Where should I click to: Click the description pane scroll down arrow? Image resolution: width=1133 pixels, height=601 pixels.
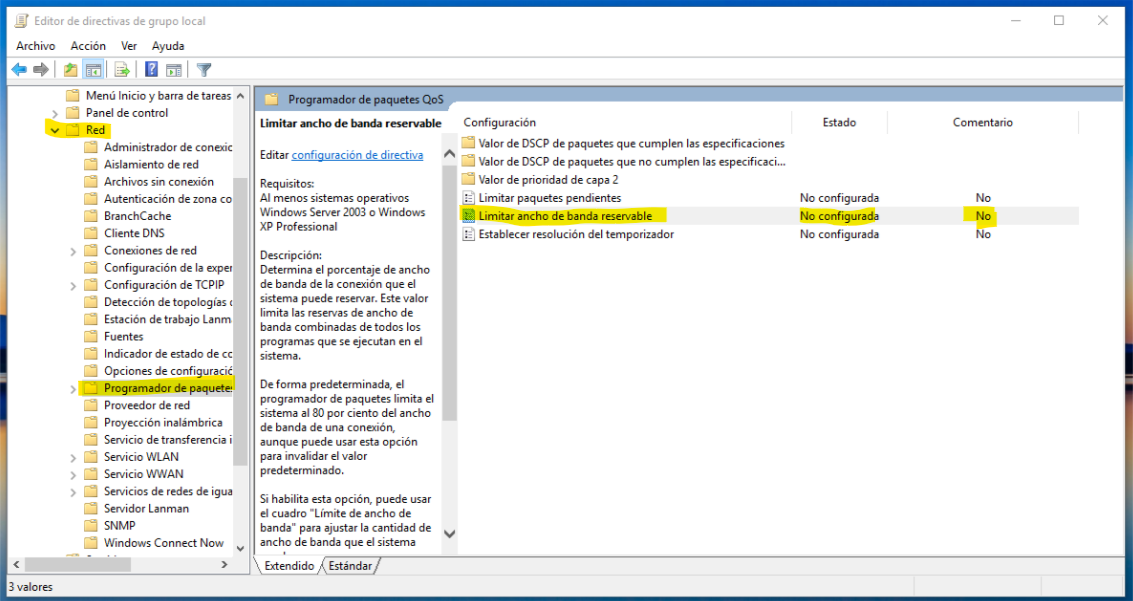tap(449, 534)
